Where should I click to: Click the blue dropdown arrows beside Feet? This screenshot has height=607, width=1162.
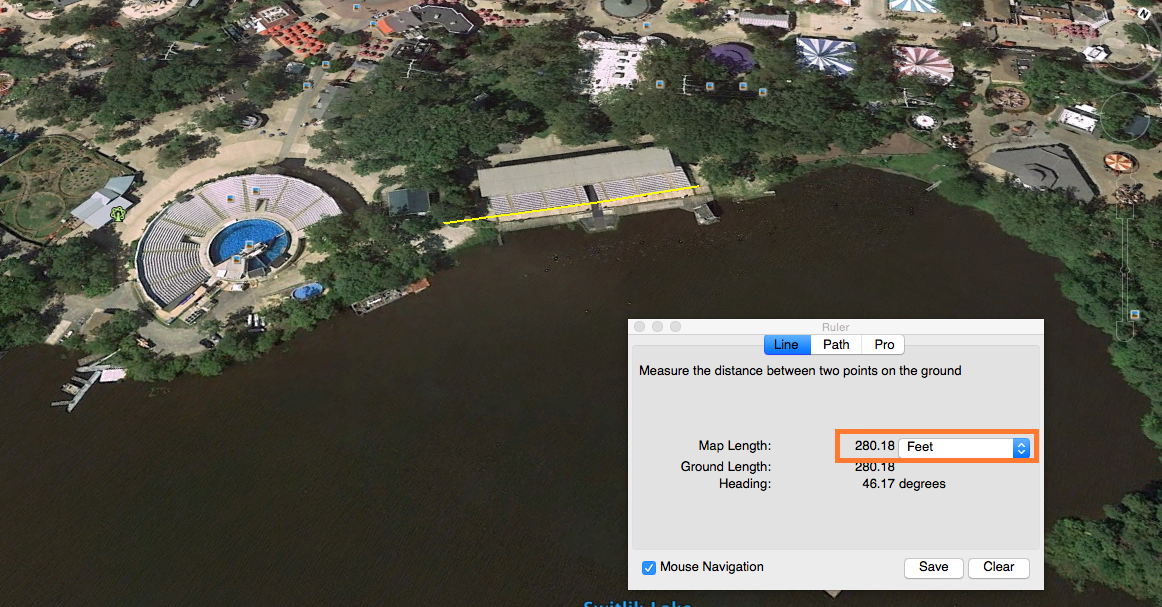click(1021, 447)
